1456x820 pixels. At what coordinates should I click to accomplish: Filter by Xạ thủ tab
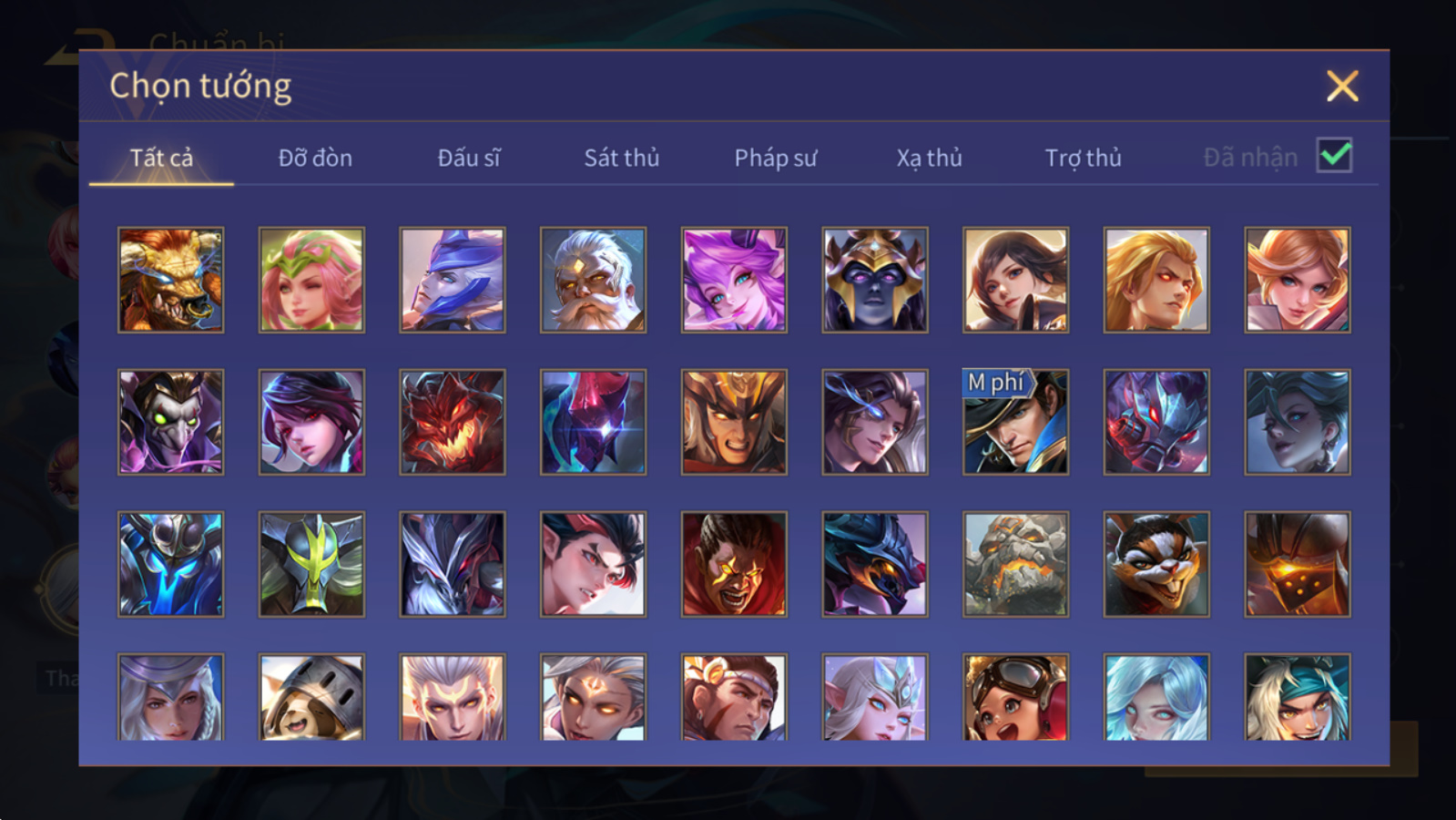[929, 158]
